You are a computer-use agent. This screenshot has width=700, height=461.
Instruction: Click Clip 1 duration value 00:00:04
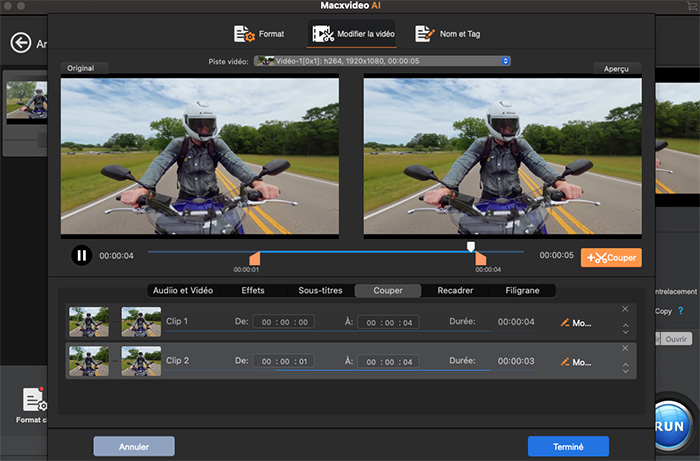click(x=516, y=322)
